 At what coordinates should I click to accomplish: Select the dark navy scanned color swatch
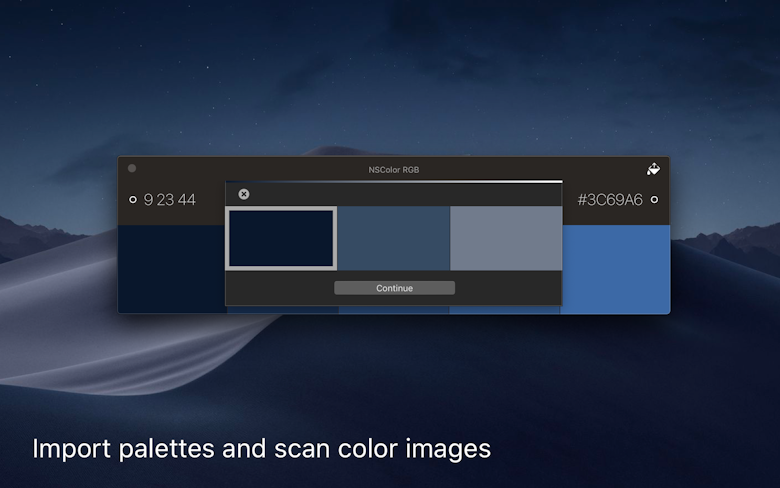coord(281,238)
